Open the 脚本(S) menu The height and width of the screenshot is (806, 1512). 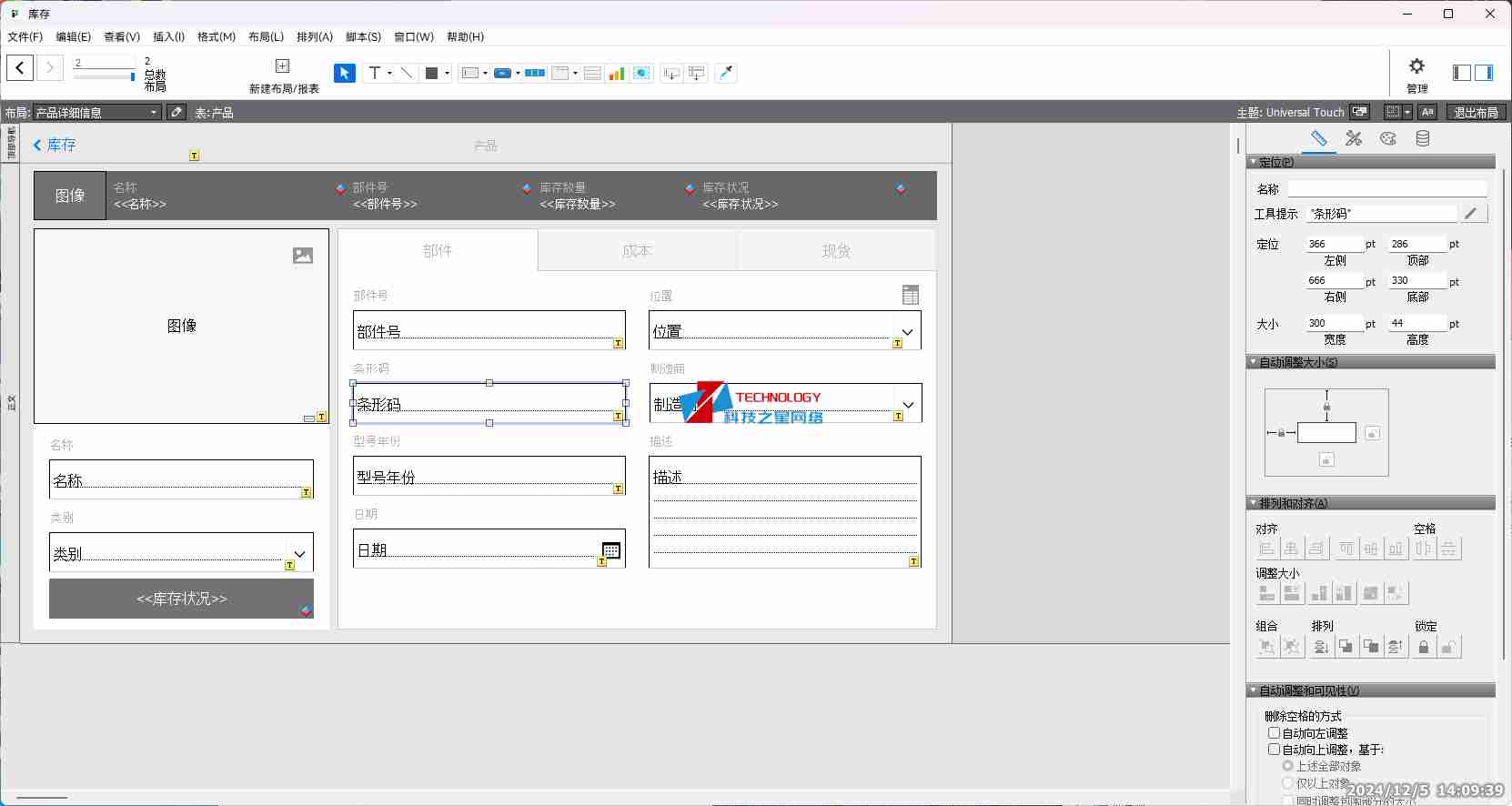coord(363,37)
